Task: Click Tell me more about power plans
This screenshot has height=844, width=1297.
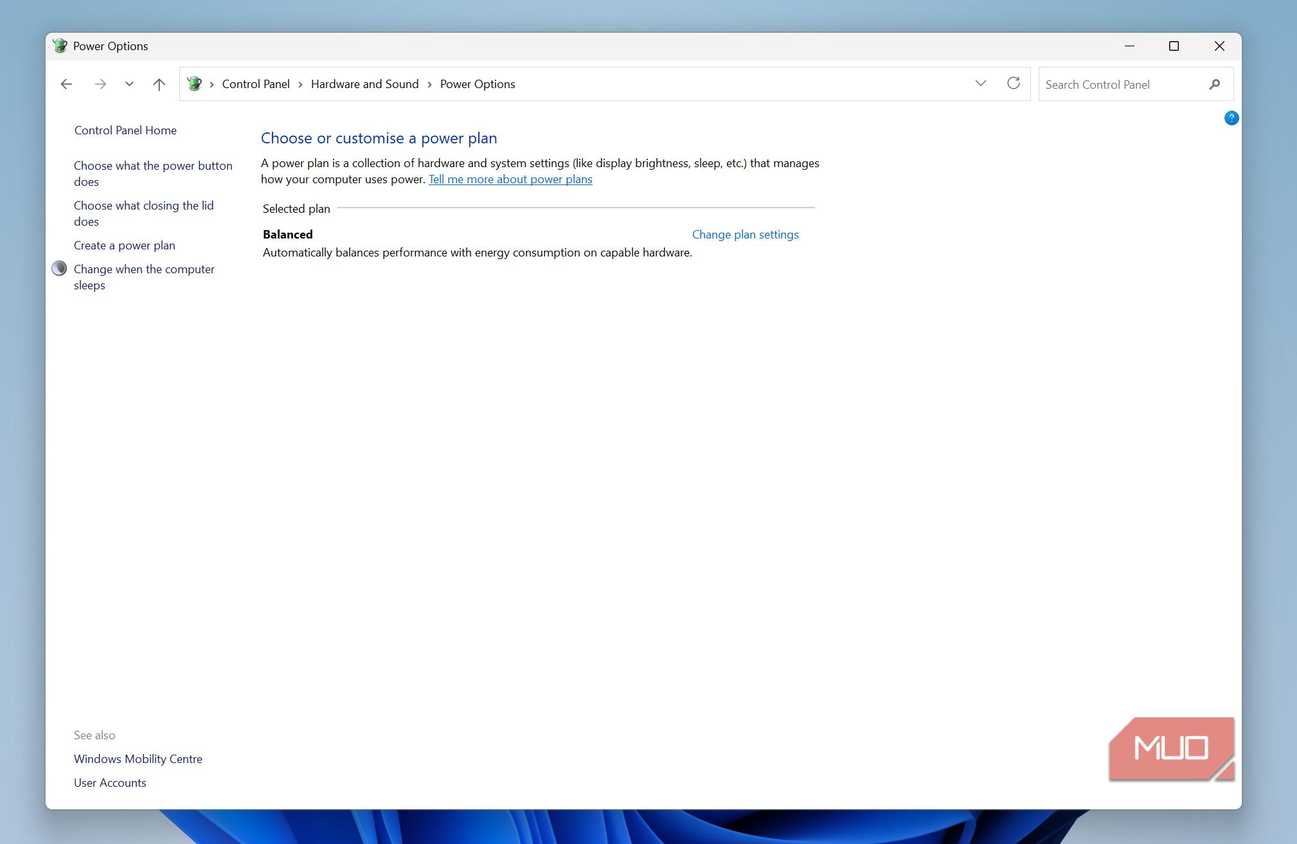Action: tap(510, 180)
